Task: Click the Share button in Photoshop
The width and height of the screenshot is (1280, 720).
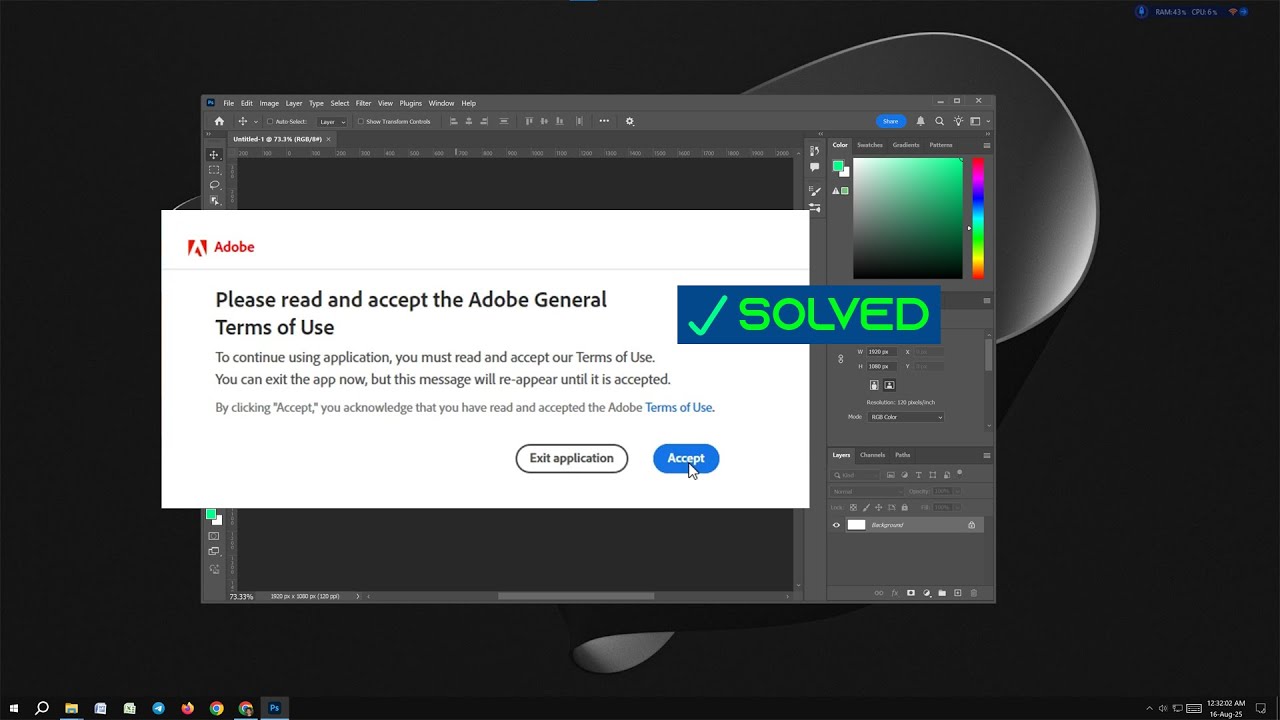Action: click(x=890, y=121)
